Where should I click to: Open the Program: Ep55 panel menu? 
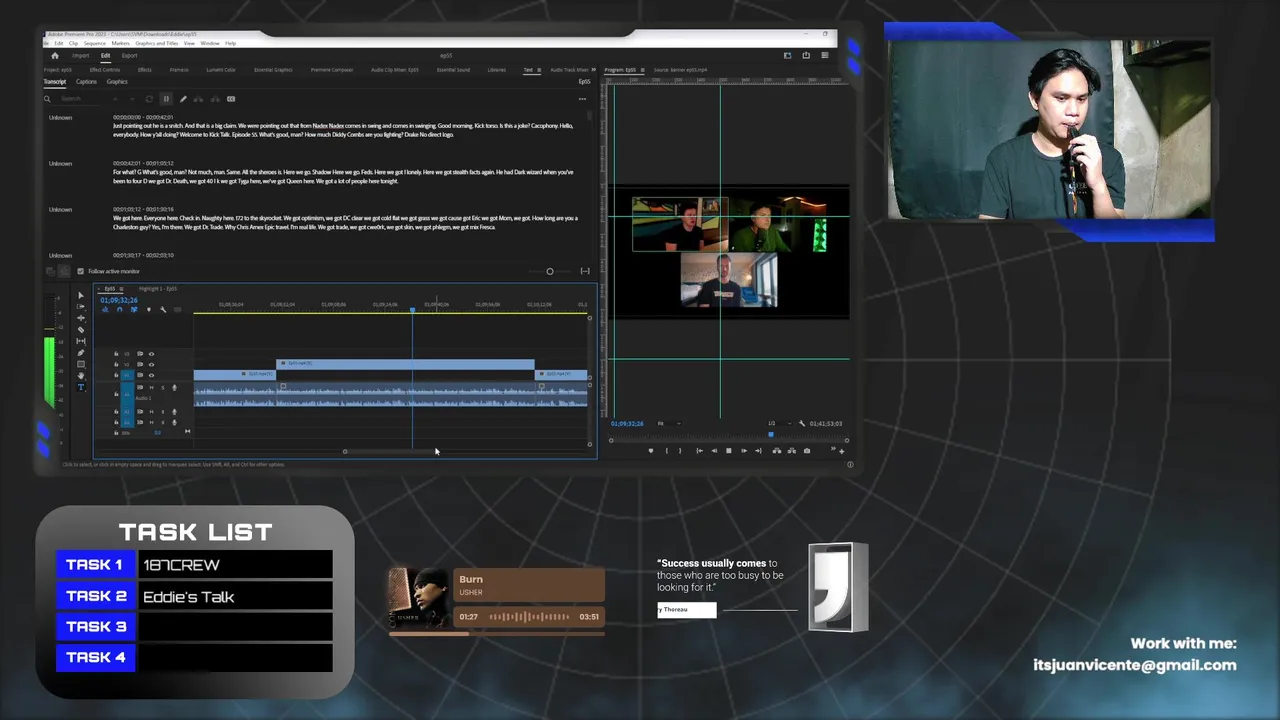coord(643,70)
